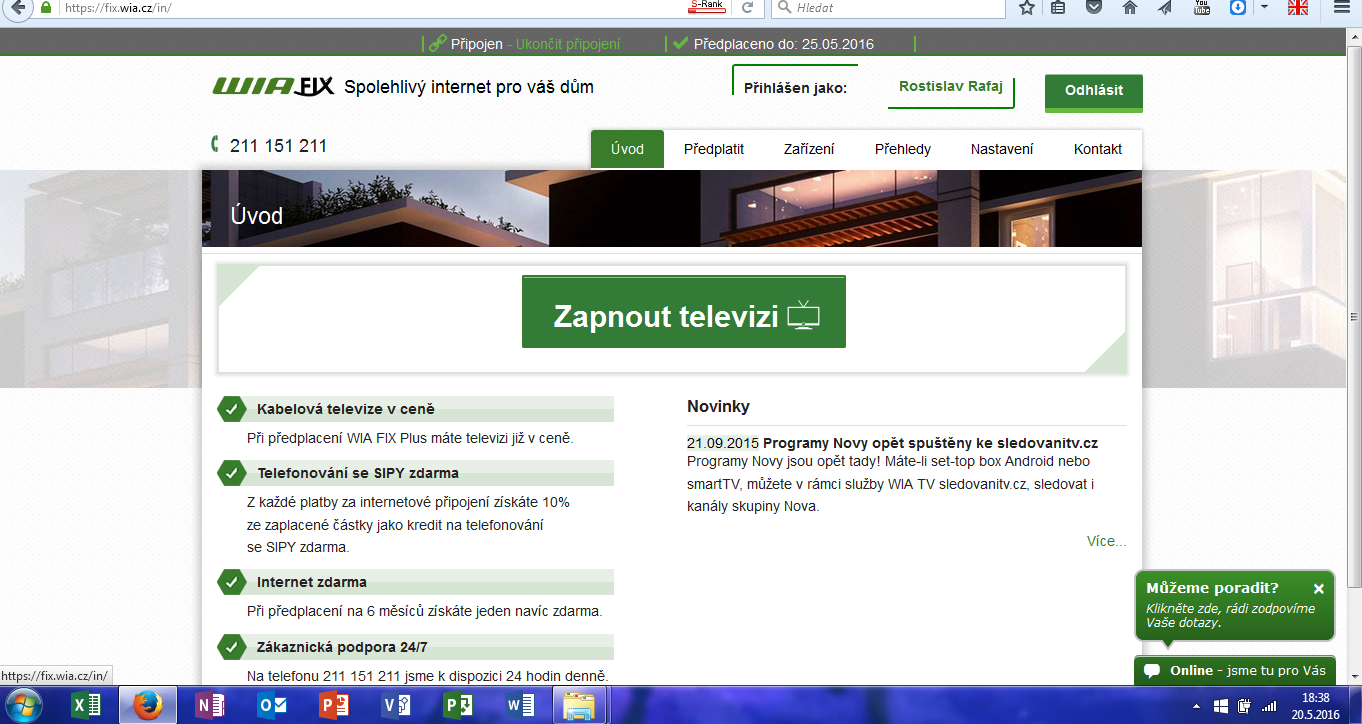Open Visio from the taskbar
This screenshot has width=1362, height=724.
(396, 706)
